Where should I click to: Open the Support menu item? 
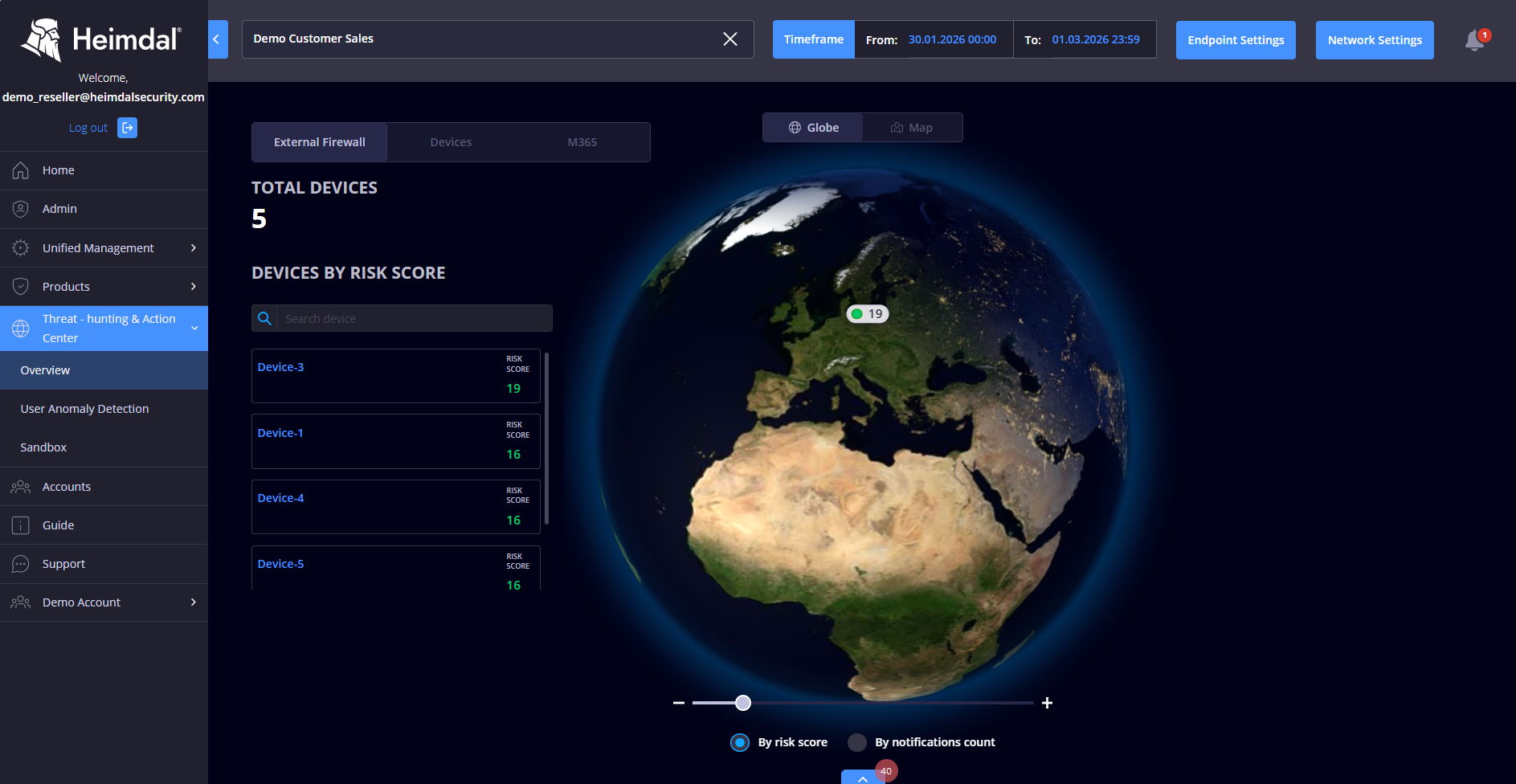point(104,564)
